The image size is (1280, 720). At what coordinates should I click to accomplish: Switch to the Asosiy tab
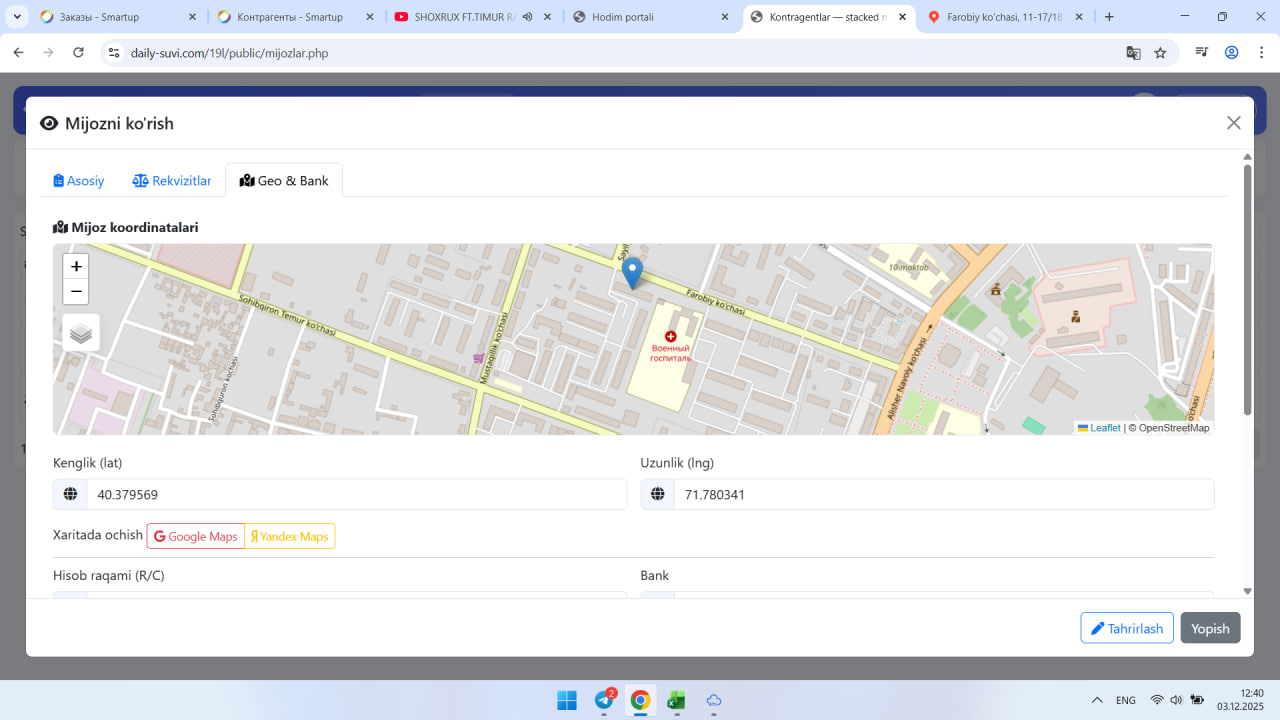click(x=79, y=181)
